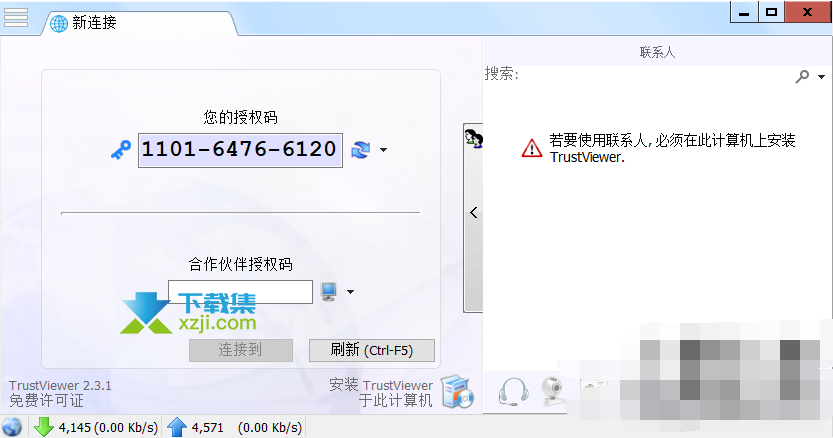Click the globe network status icon
The height and width of the screenshot is (438, 833).
click(x=12, y=427)
